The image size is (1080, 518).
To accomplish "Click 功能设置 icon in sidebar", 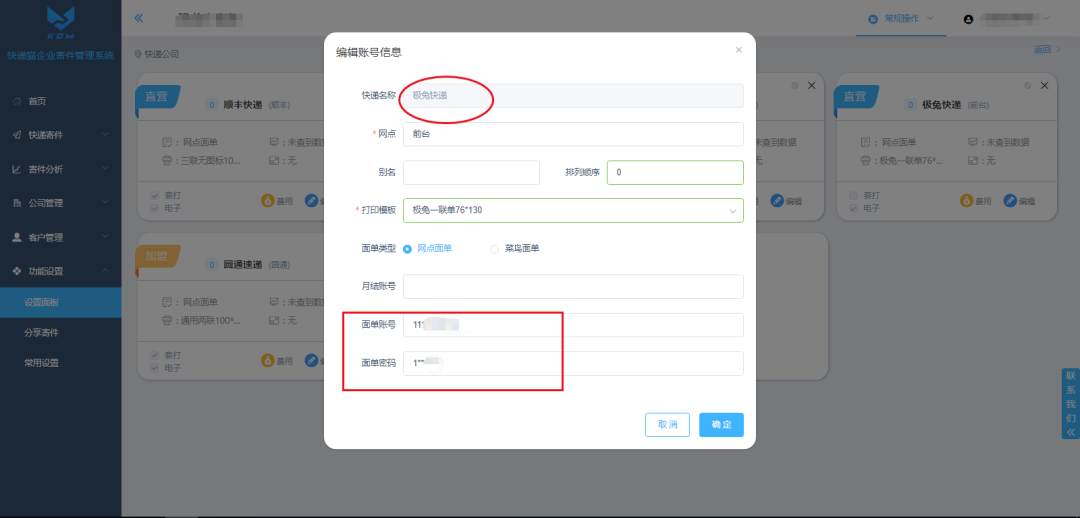I will 17,271.
